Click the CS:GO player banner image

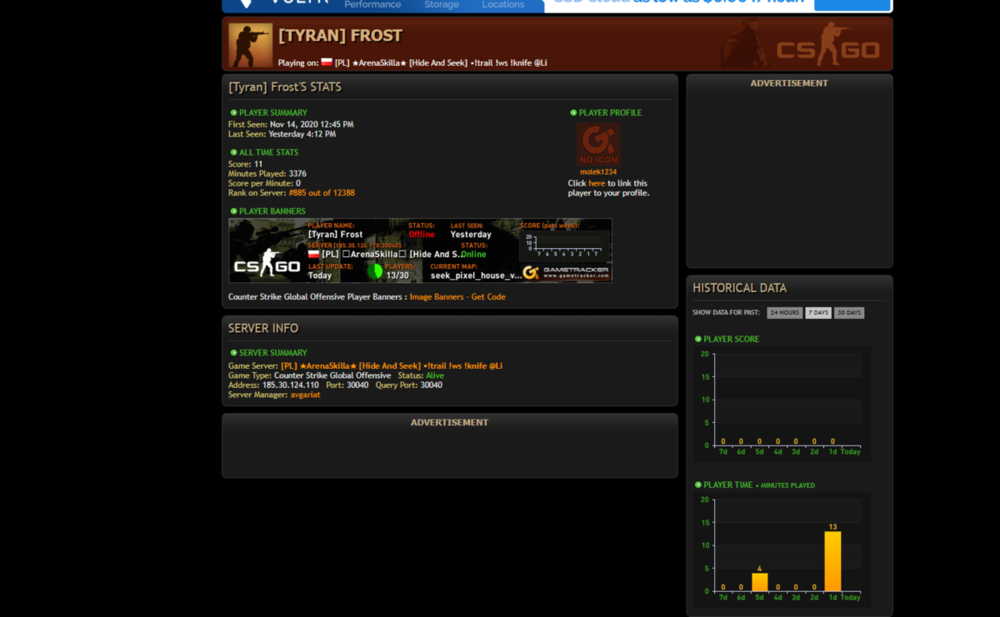point(420,251)
